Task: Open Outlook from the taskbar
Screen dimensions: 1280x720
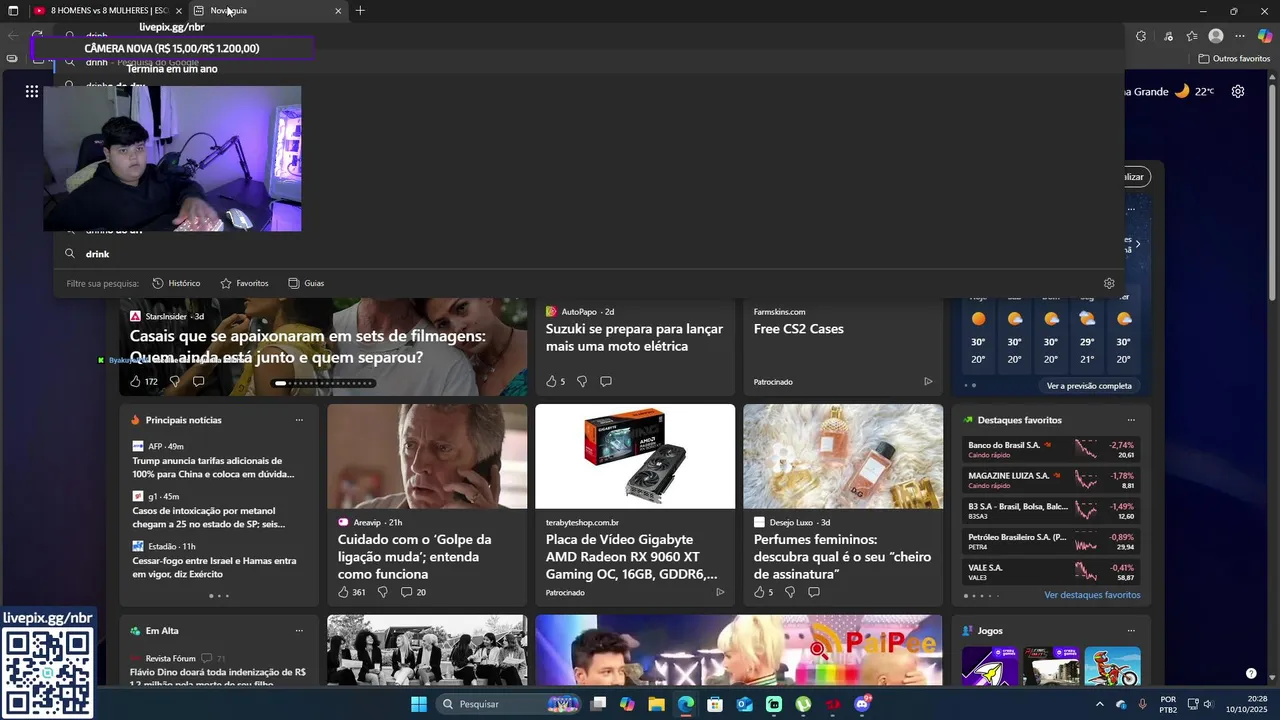Action: coord(744,704)
